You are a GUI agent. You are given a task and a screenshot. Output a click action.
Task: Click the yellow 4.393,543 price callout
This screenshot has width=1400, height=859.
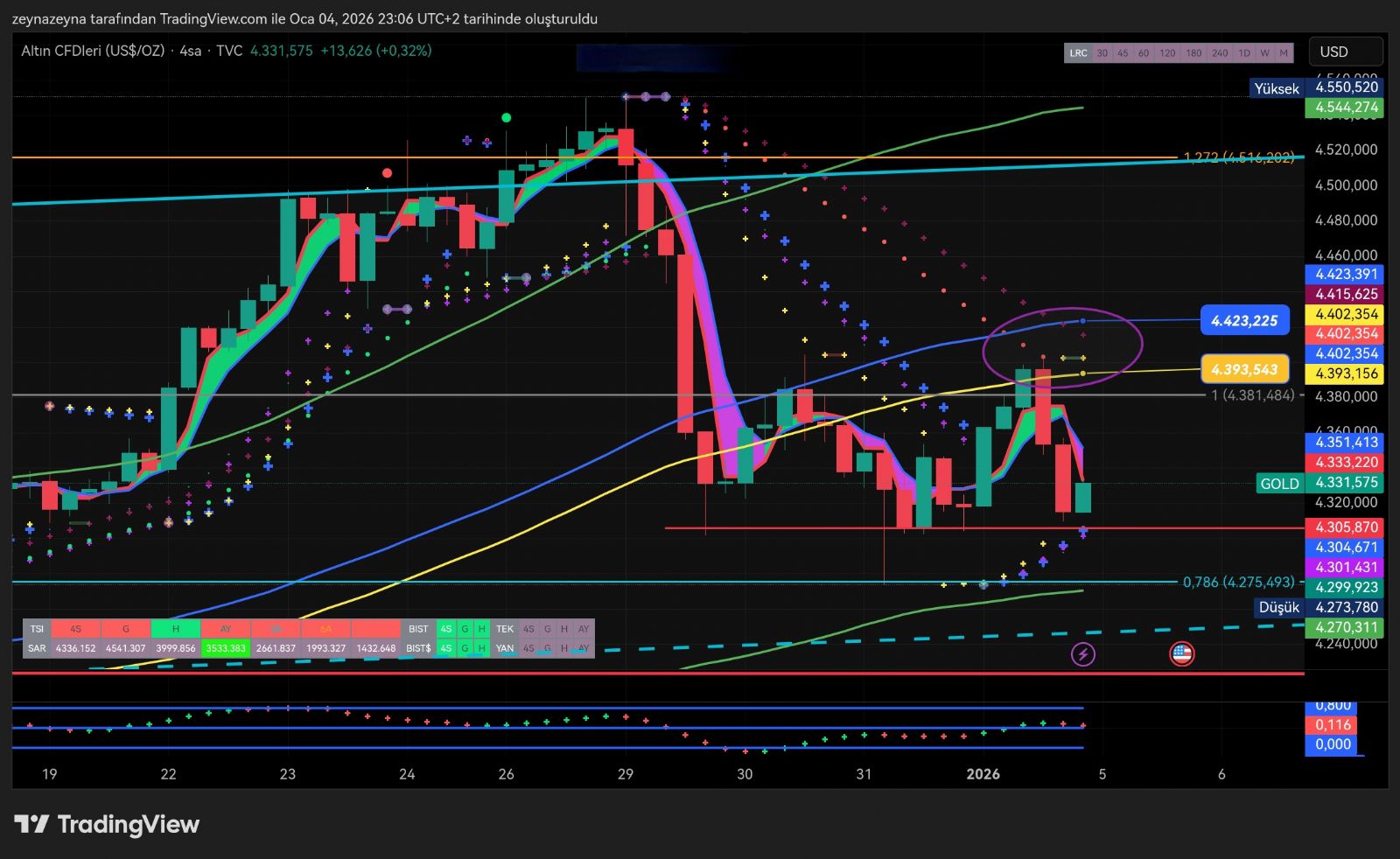(x=1244, y=369)
